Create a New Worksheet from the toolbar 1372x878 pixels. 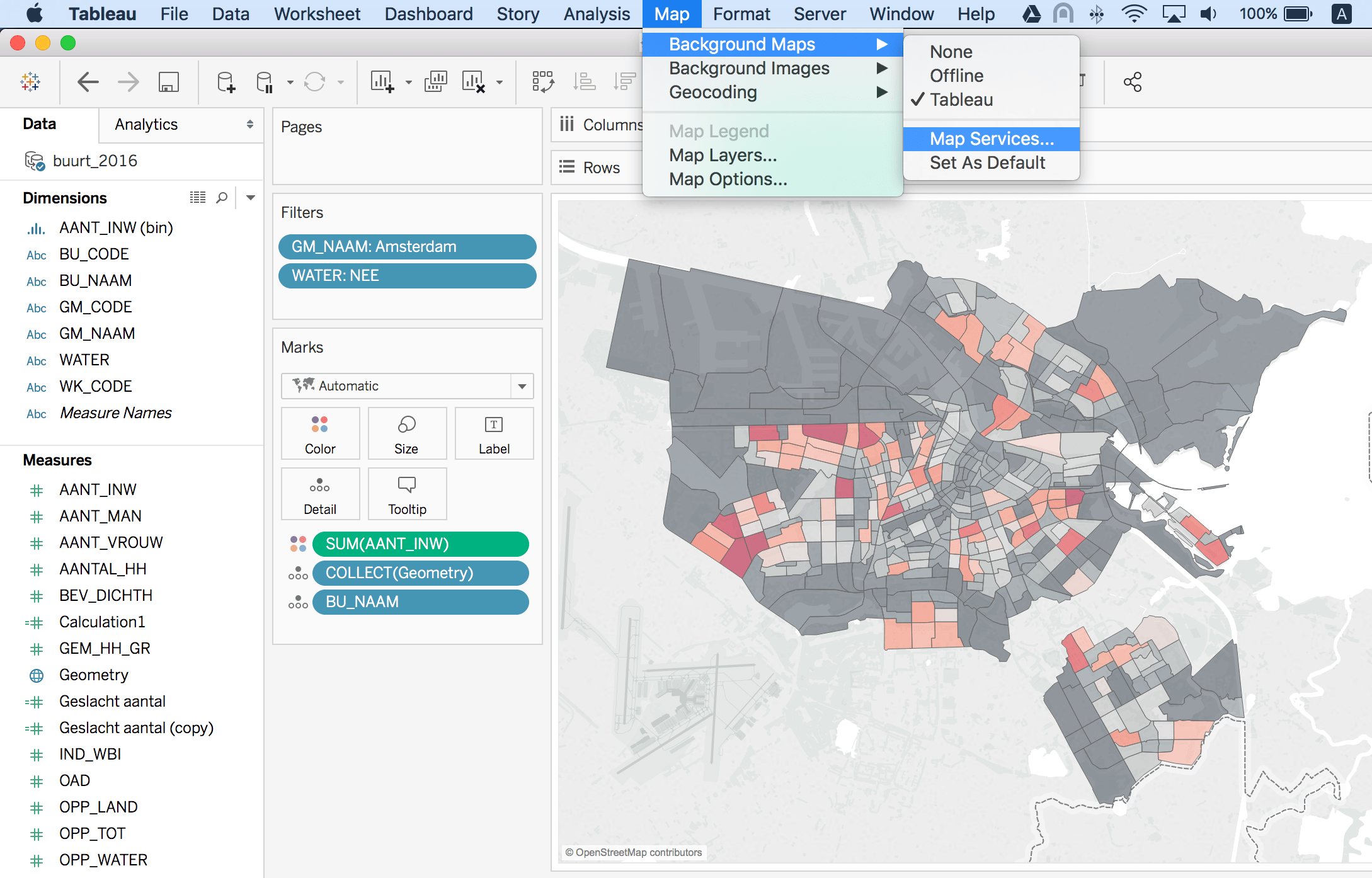tap(382, 82)
